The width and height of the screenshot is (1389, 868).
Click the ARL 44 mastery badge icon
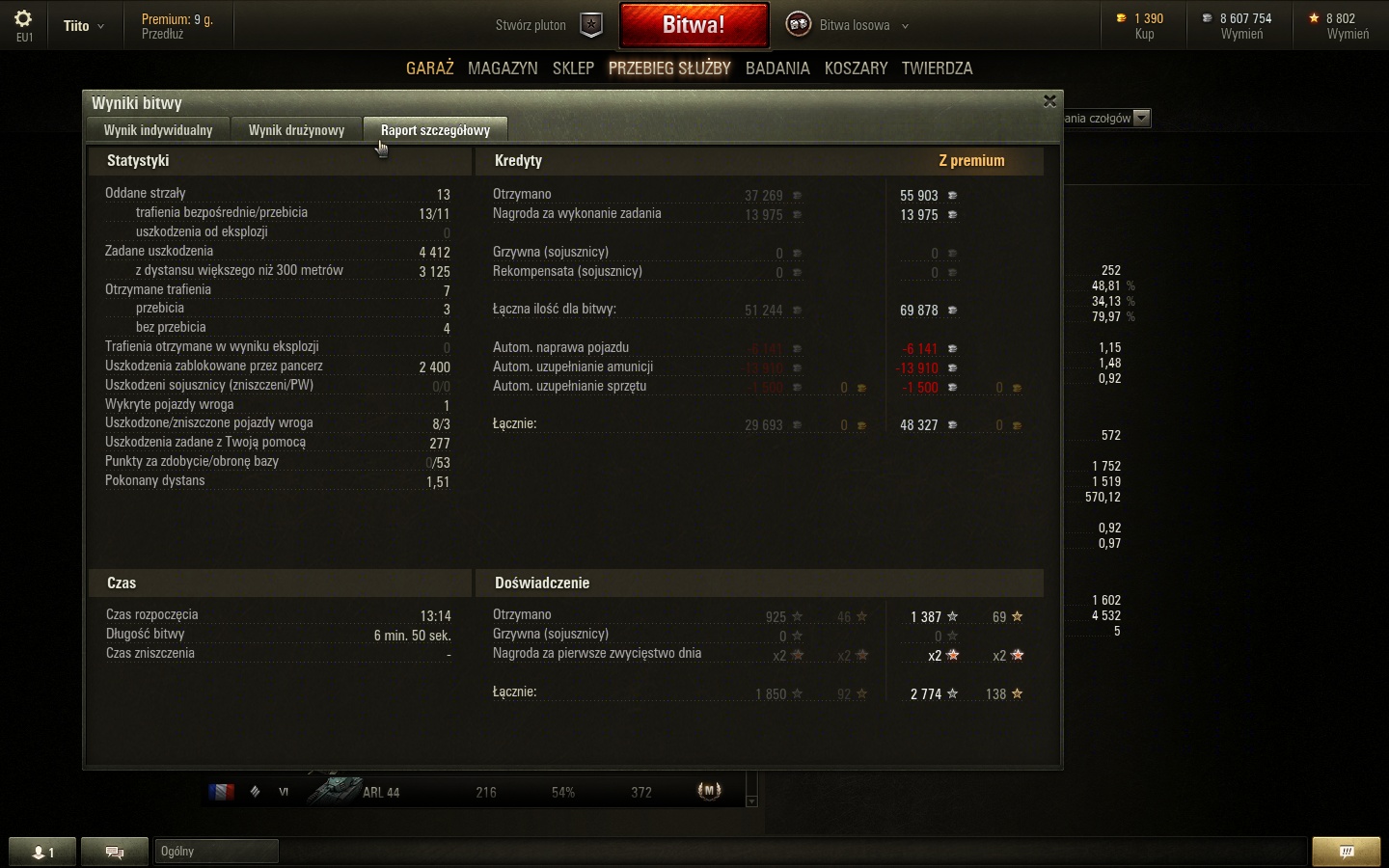(709, 791)
